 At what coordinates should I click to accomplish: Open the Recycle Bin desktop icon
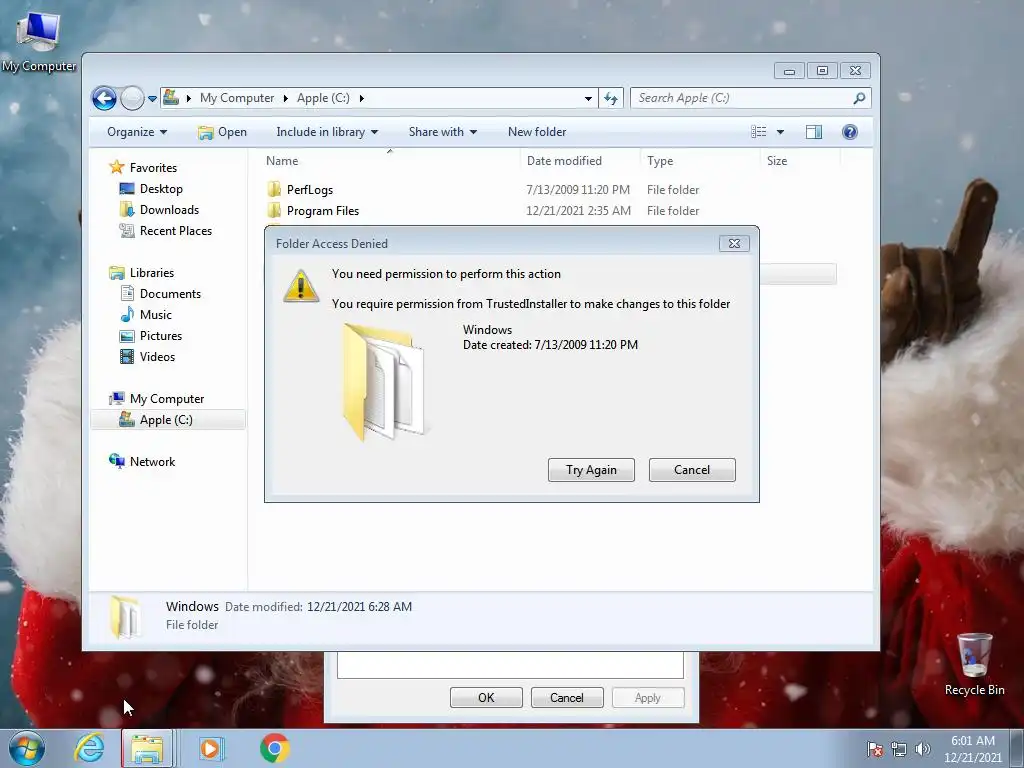click(974, 665)
